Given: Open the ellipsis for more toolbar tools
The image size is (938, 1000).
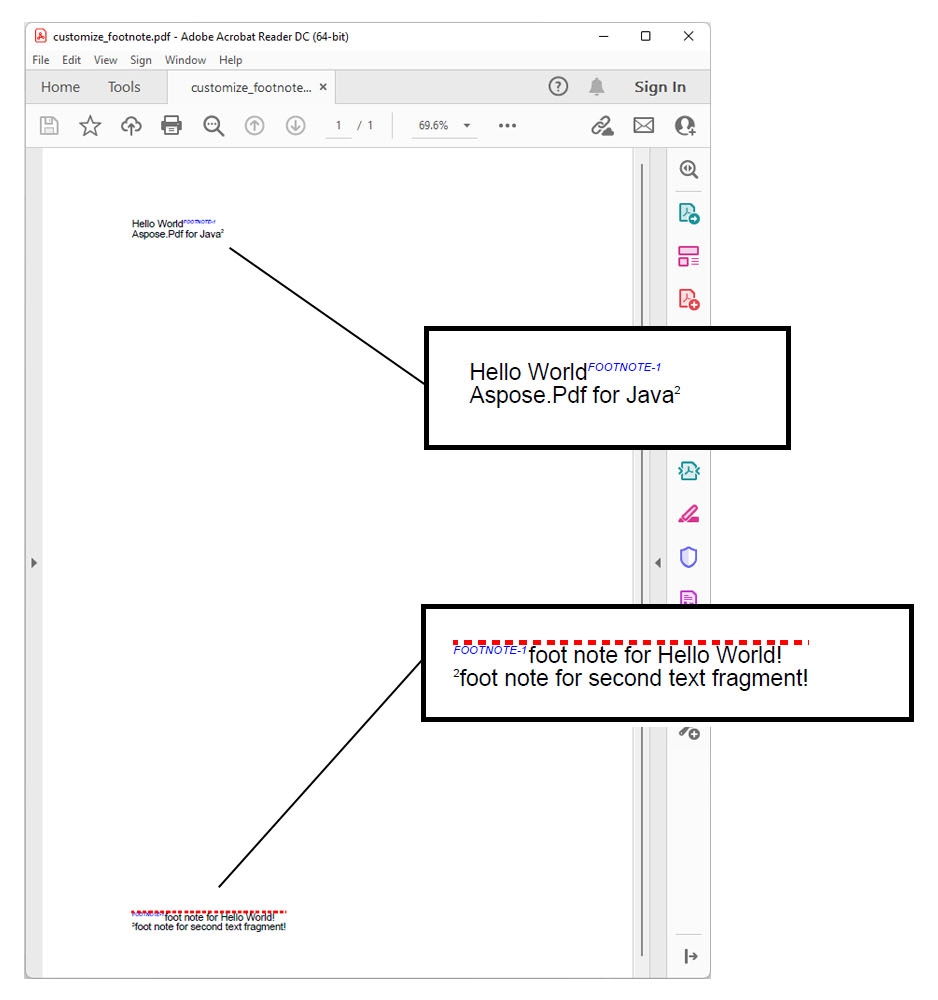Looking at the screenshot, I should coord(507,125).
